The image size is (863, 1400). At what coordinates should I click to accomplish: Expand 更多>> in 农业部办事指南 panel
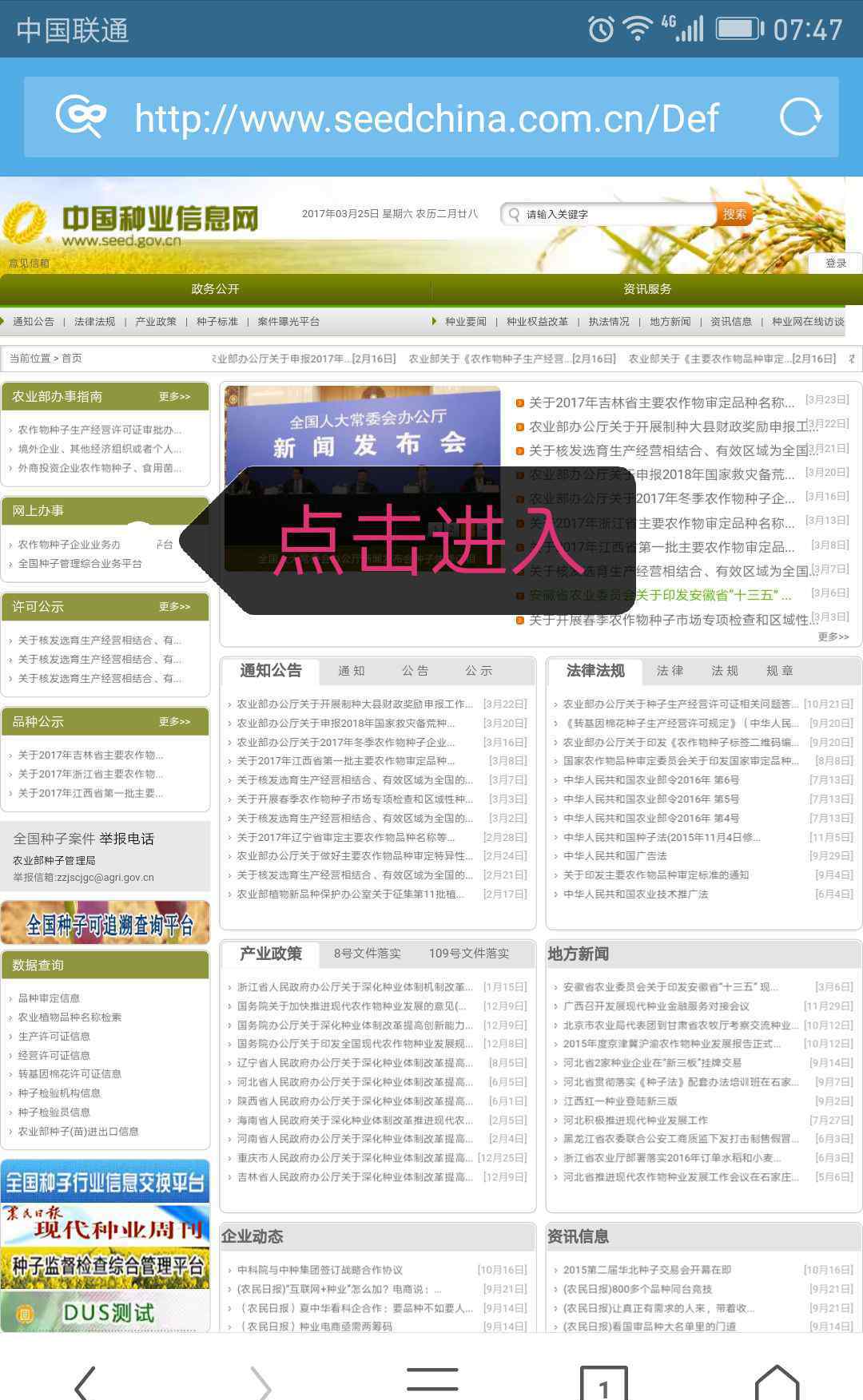tap(174, 397)
